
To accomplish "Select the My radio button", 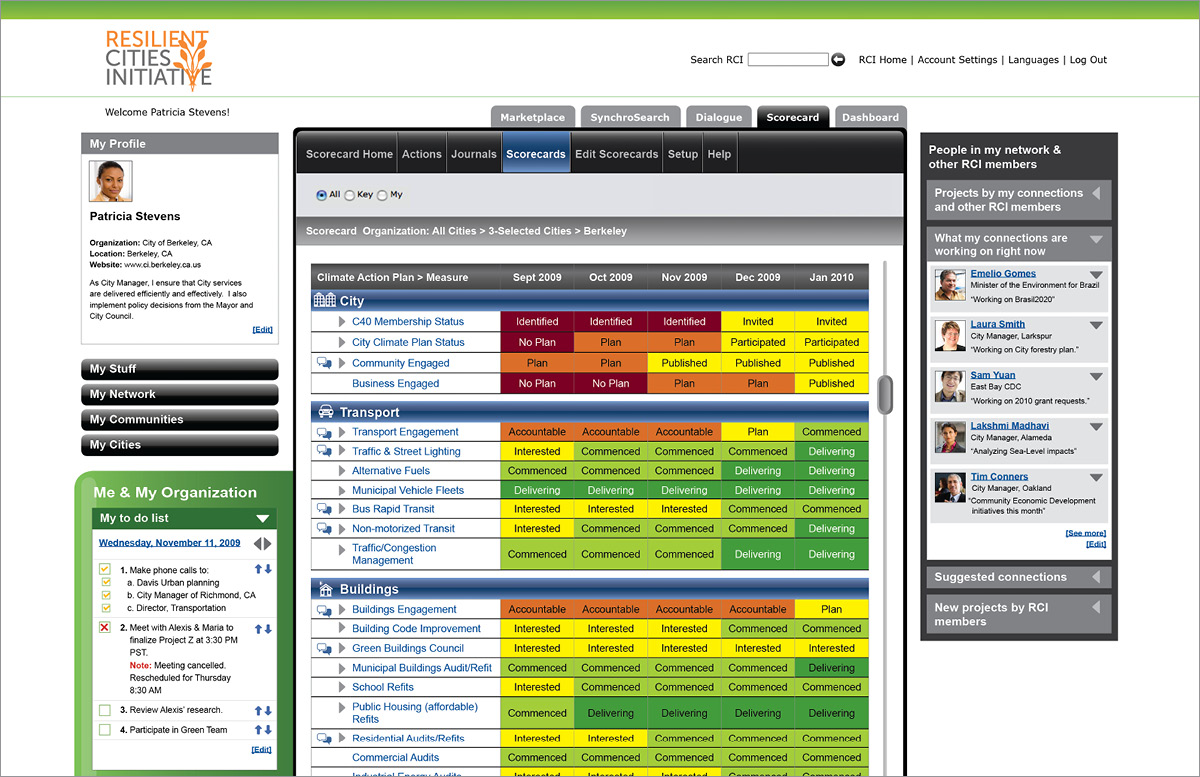I will pos(382,195).
